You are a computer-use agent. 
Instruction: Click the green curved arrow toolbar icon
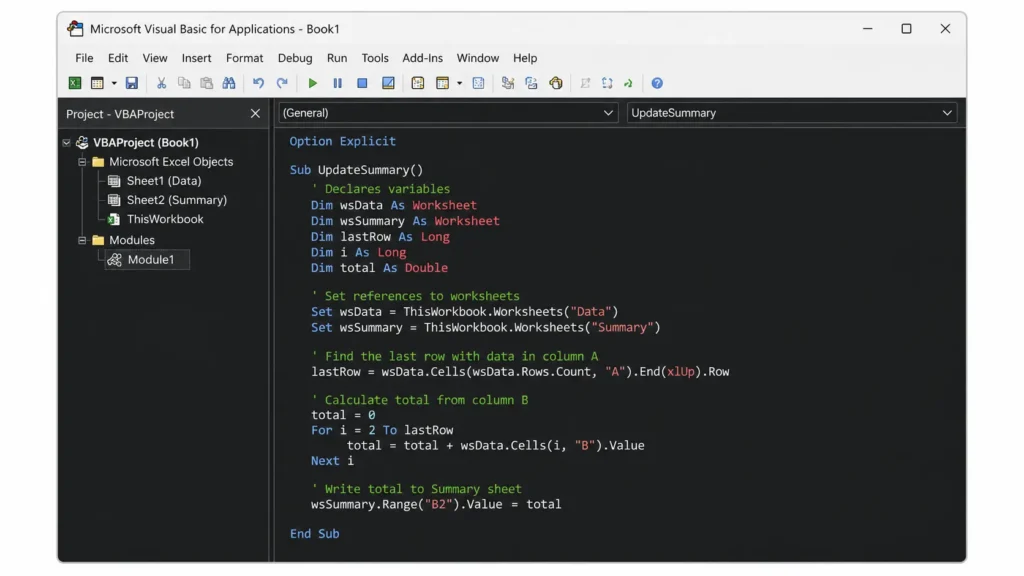click(628, 83)
